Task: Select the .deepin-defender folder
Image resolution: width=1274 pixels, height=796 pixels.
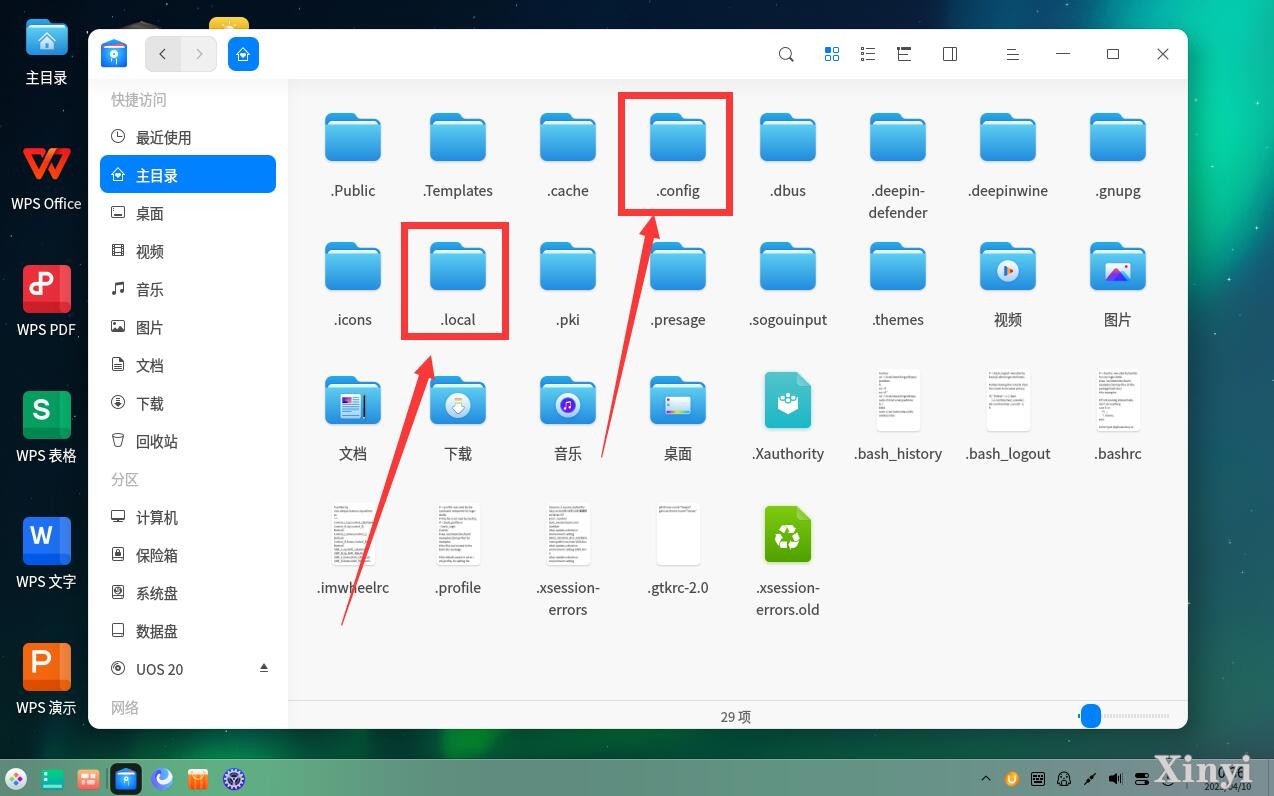Action: click(898, 138)
